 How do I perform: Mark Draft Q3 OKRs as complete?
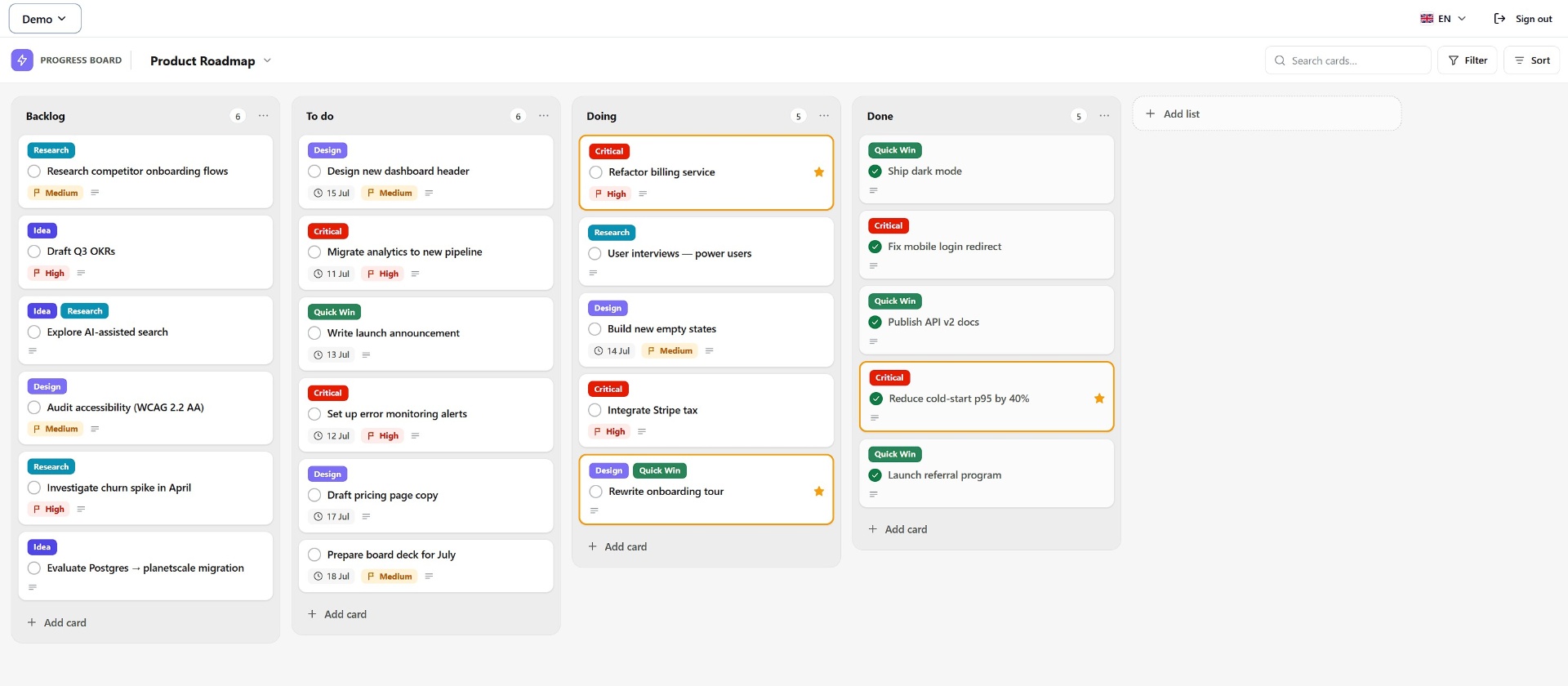point(34,252)
